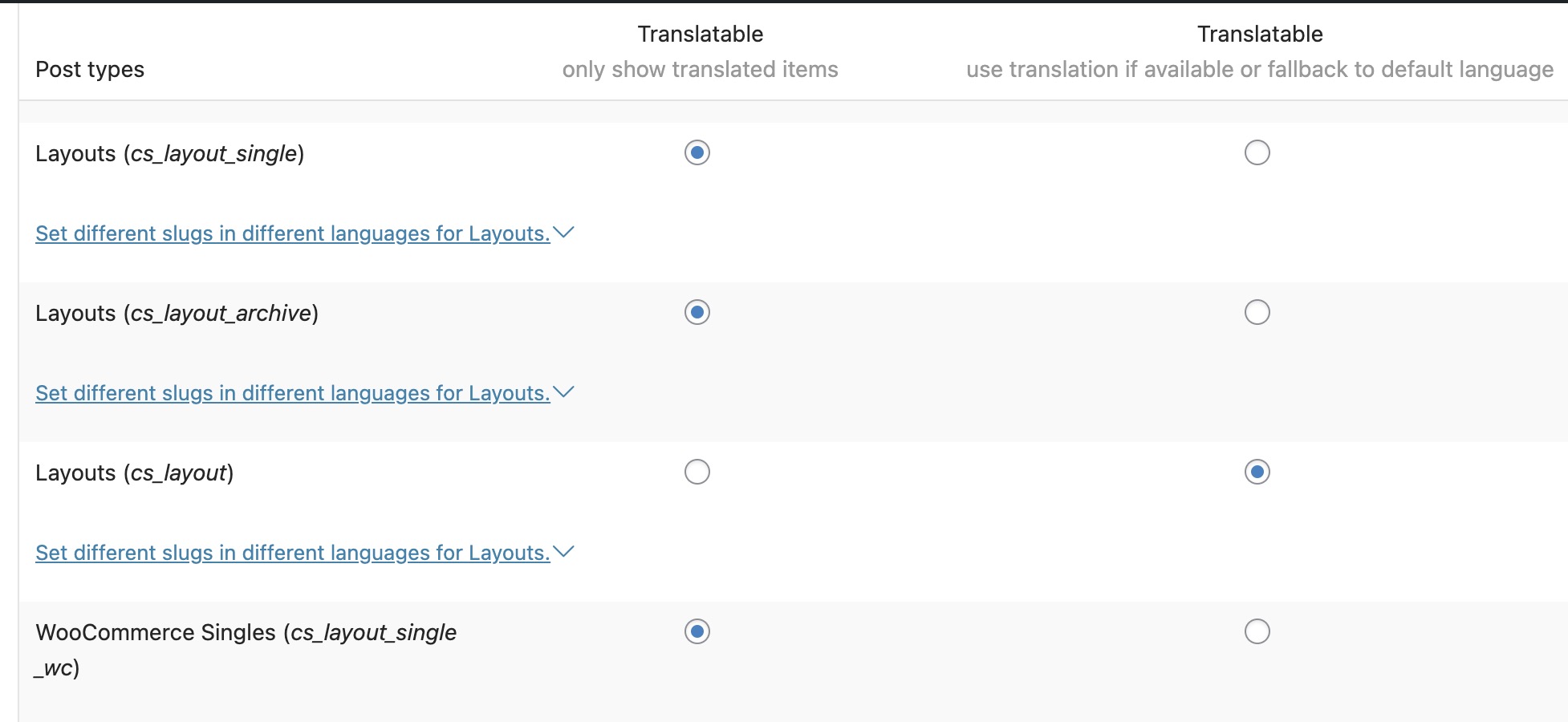Select 'only show translated items' for cs_layout_archive

(697, 312)
